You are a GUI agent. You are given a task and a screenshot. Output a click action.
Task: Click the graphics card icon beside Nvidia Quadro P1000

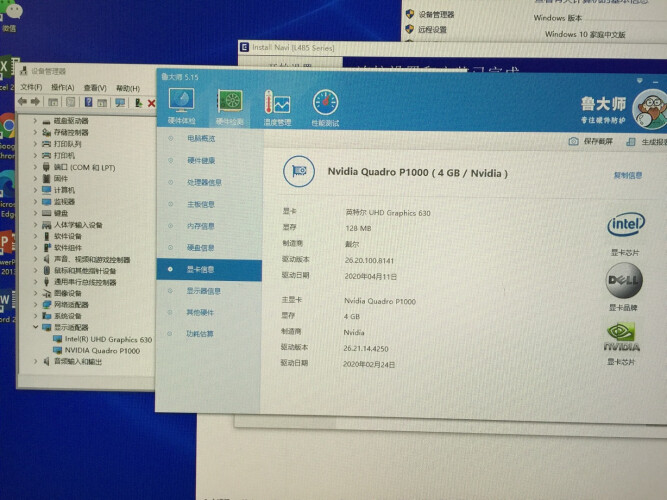point(299,171)
